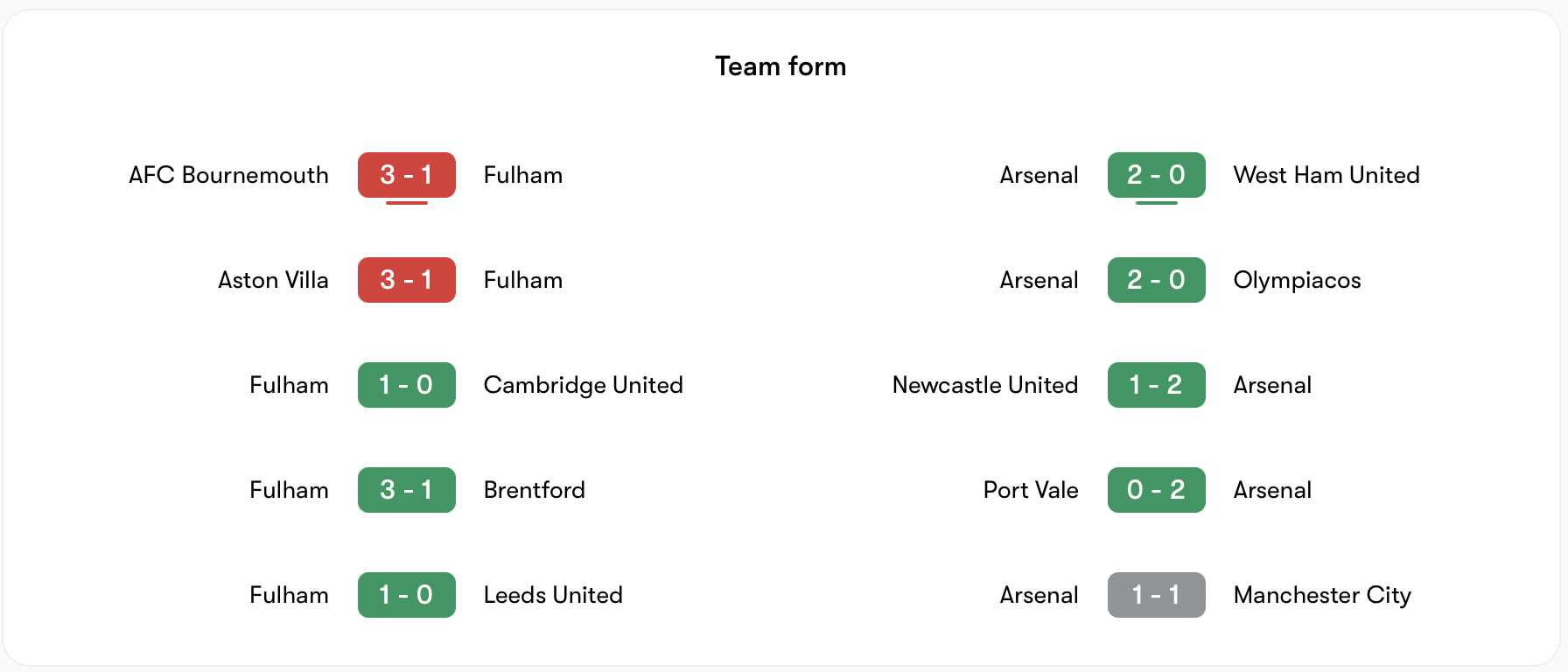
Task: Open the West Ham United team link
Action: (1326, 175)
